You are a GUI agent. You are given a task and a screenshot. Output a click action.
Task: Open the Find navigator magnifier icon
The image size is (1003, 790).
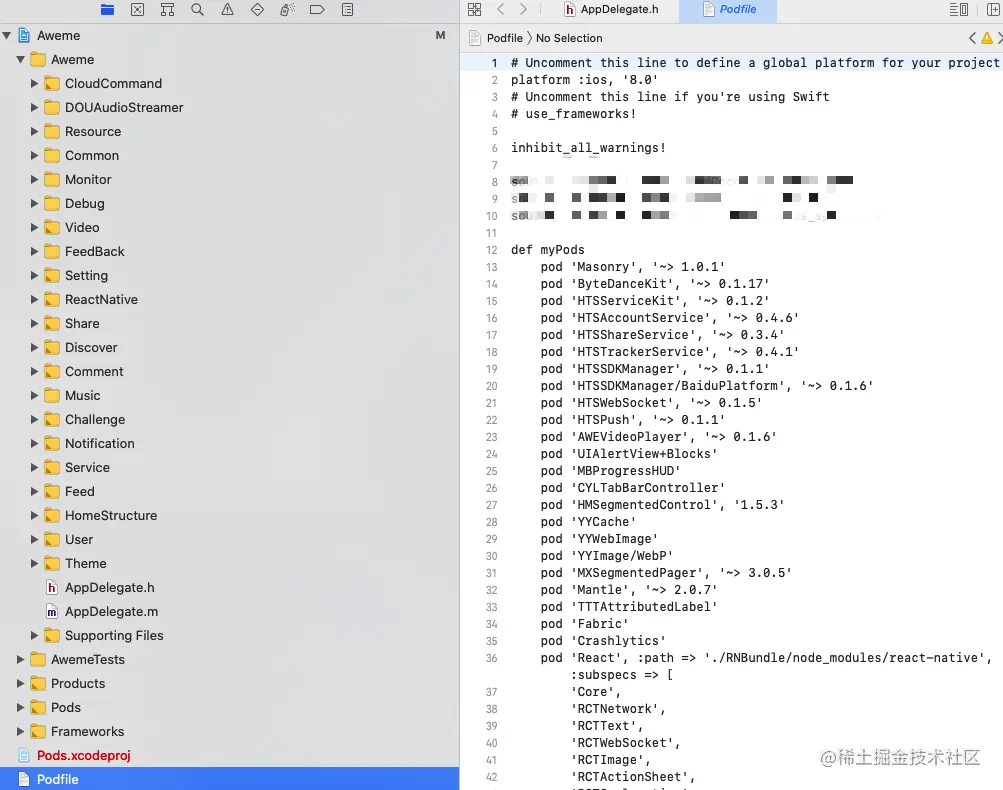[198, 10]
